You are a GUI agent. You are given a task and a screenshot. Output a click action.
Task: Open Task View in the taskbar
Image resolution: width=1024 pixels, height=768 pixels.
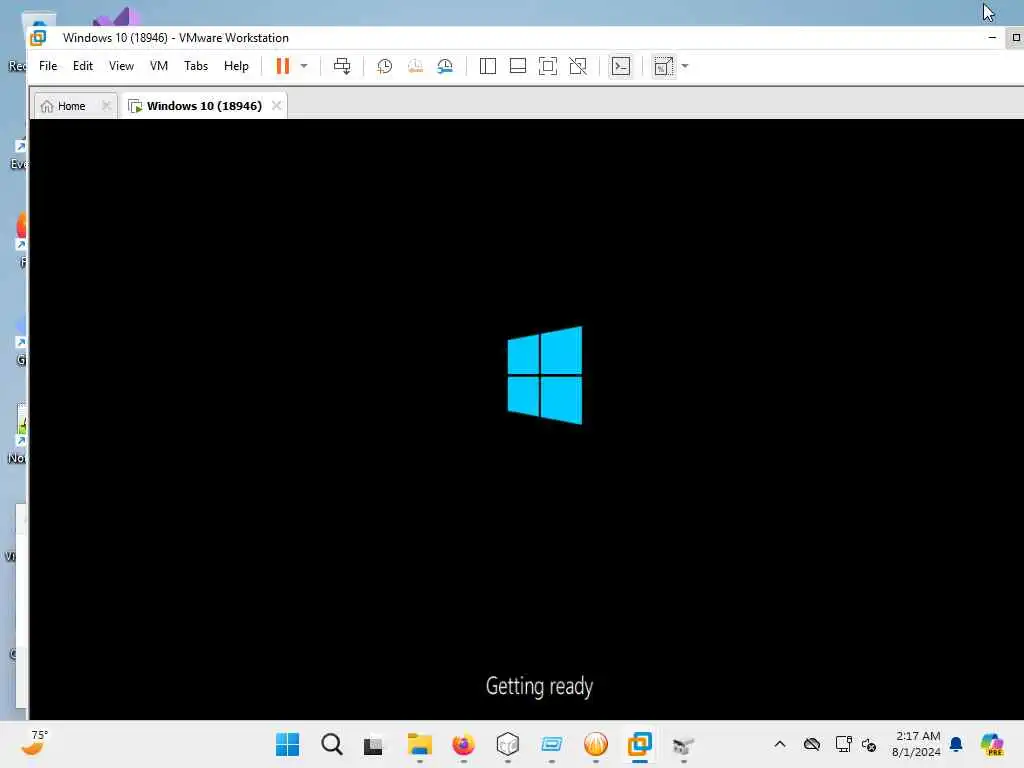[374, 745]
